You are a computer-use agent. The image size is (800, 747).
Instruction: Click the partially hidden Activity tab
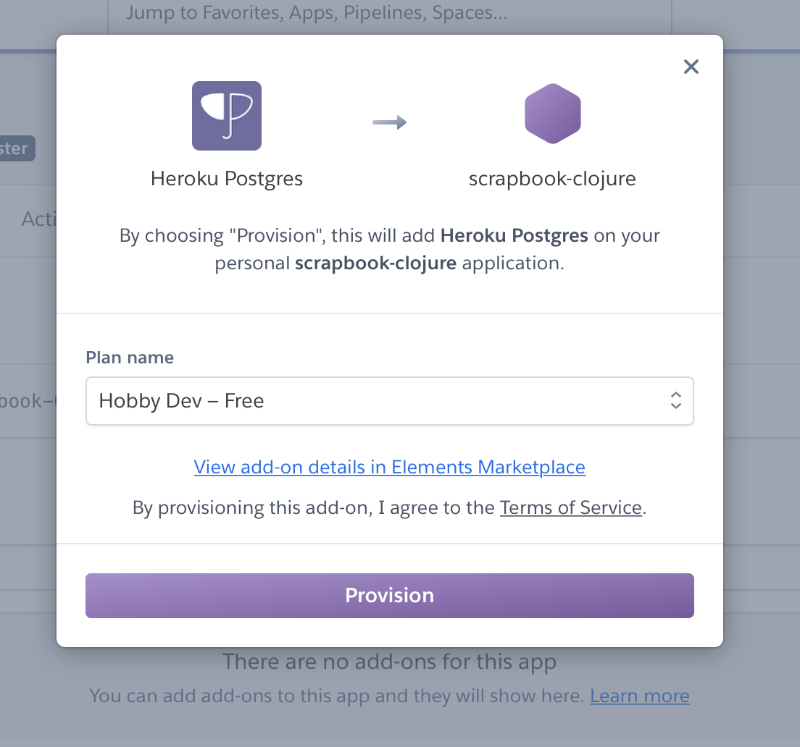(x=38, y=219)
